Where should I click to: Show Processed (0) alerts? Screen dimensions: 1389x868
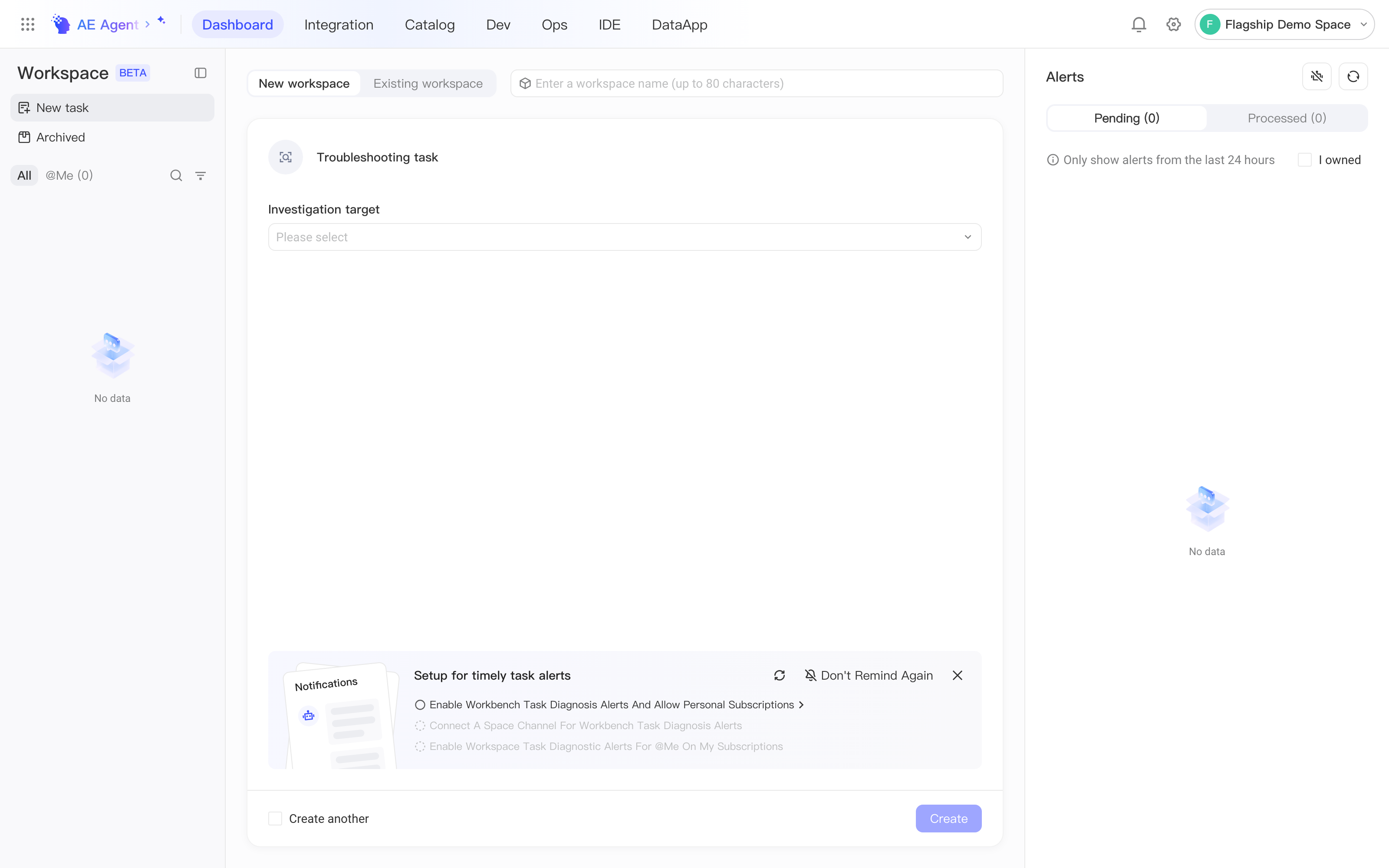(x=1287, y=118)
